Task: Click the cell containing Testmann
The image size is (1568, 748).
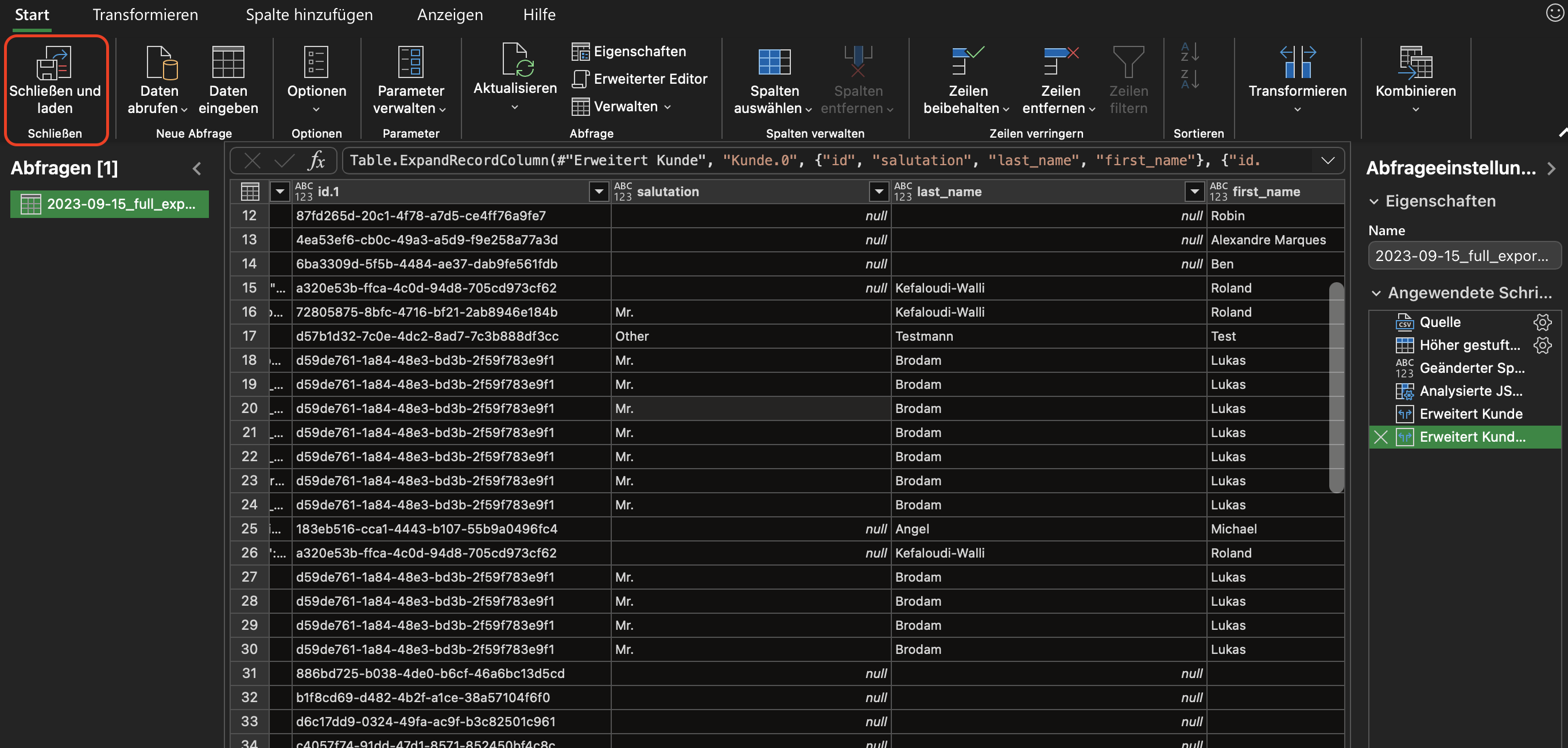Action: tap(1048, 336)
